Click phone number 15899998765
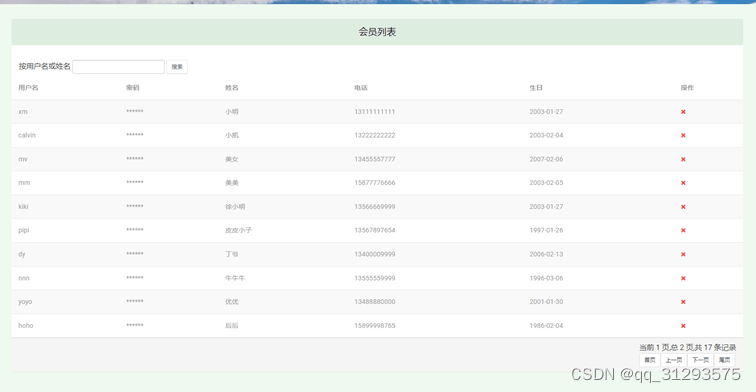Image resolution: width=756 pixels, height=392 pixels. (x=375, y=326)
